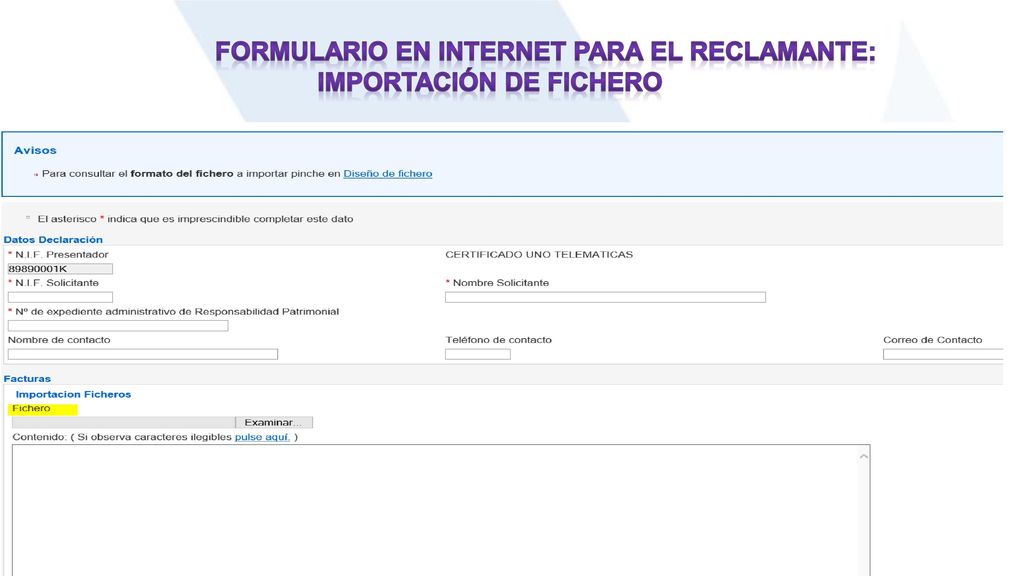Click the Nombre de contacto input field
The image size is (1024, 576).
click(143, 354)
